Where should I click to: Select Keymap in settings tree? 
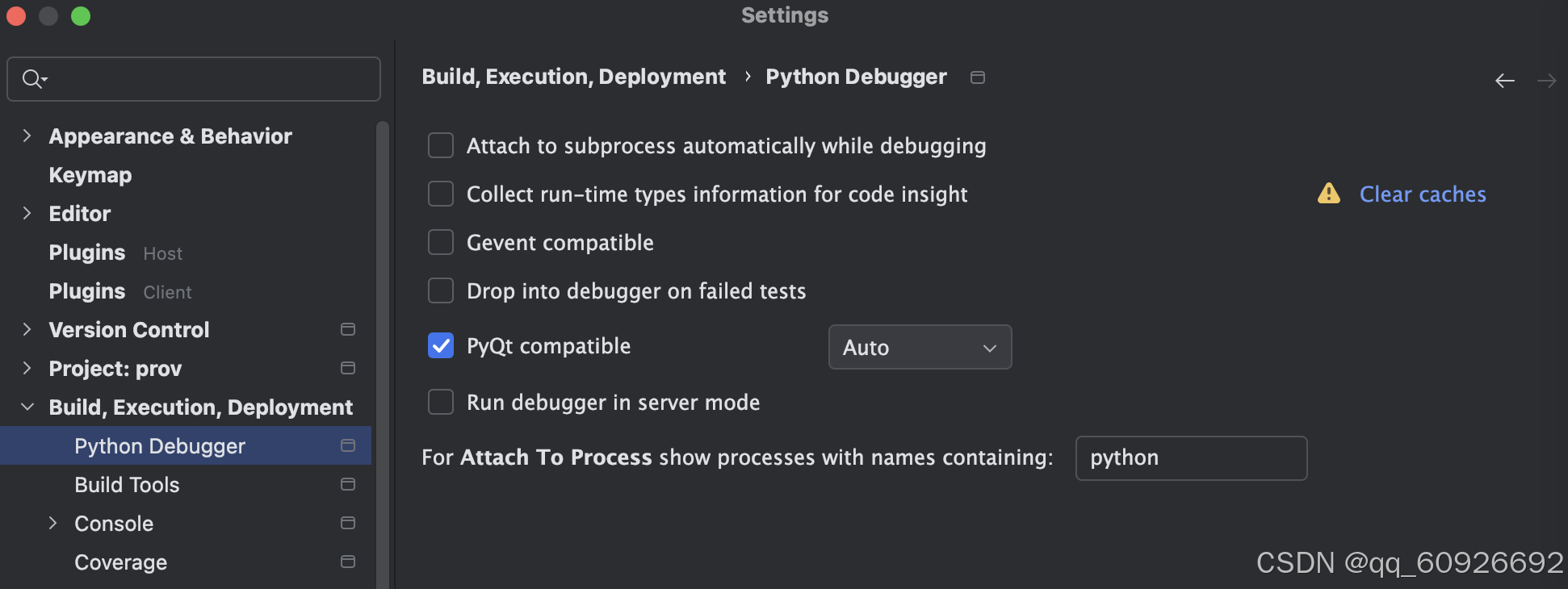click(x=90, y=175)
